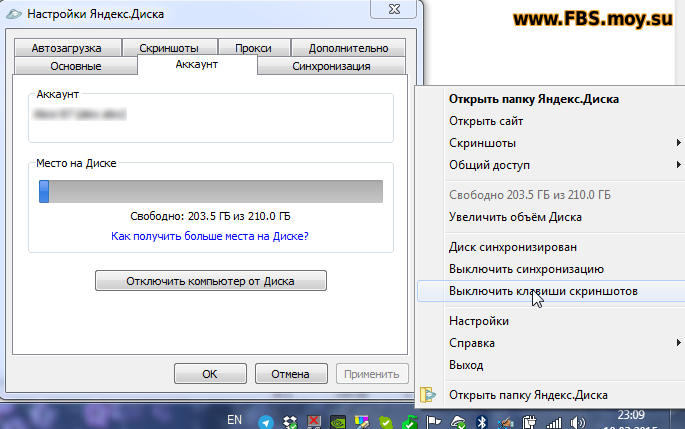The width and height of the screenshot is (685, 429).
Task: Choose Выход in context menu
Action: tap(466, 365)
